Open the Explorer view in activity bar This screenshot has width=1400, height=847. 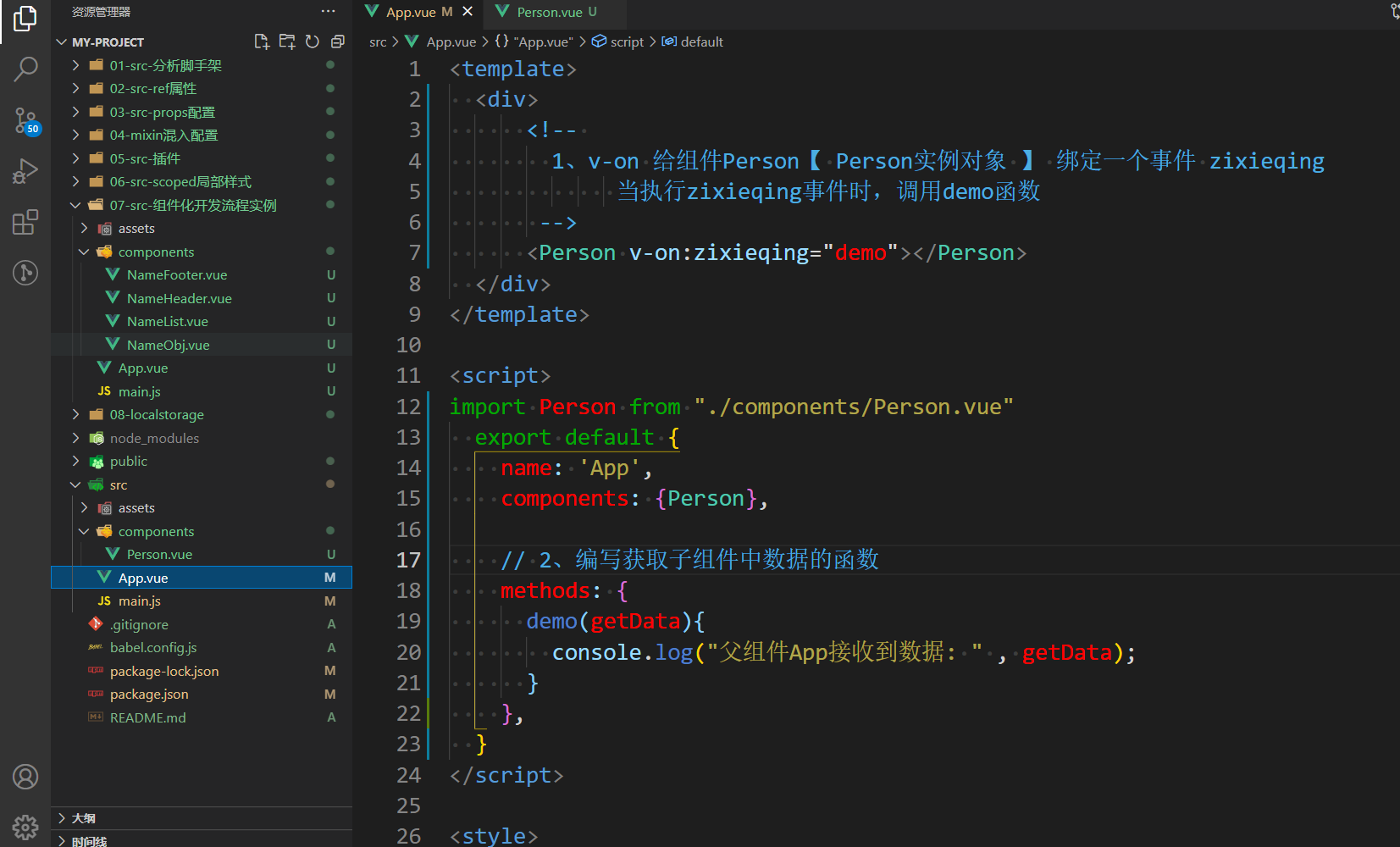coord(25,19)
